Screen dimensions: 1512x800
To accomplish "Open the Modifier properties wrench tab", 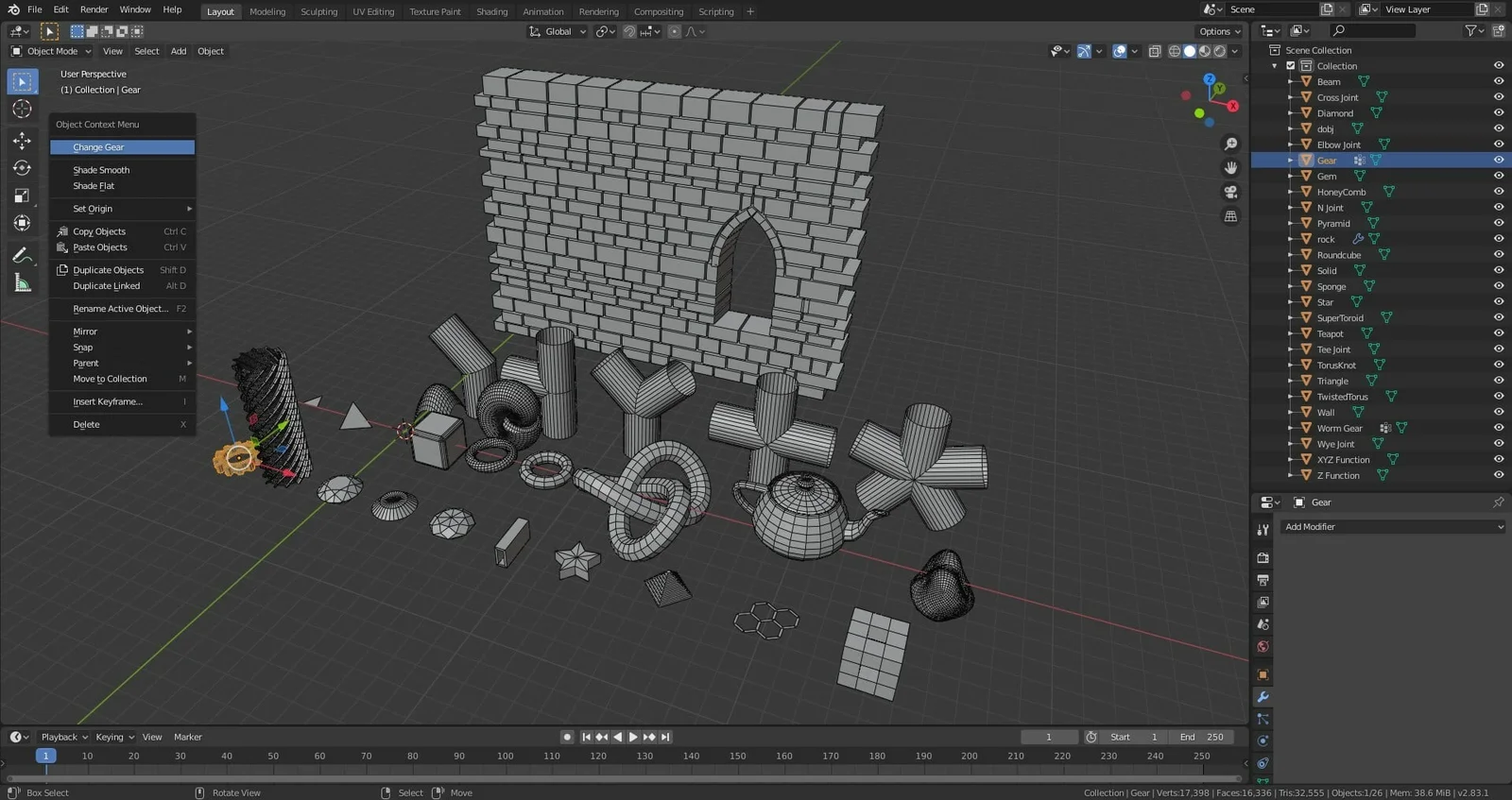I will (1263, 697).
